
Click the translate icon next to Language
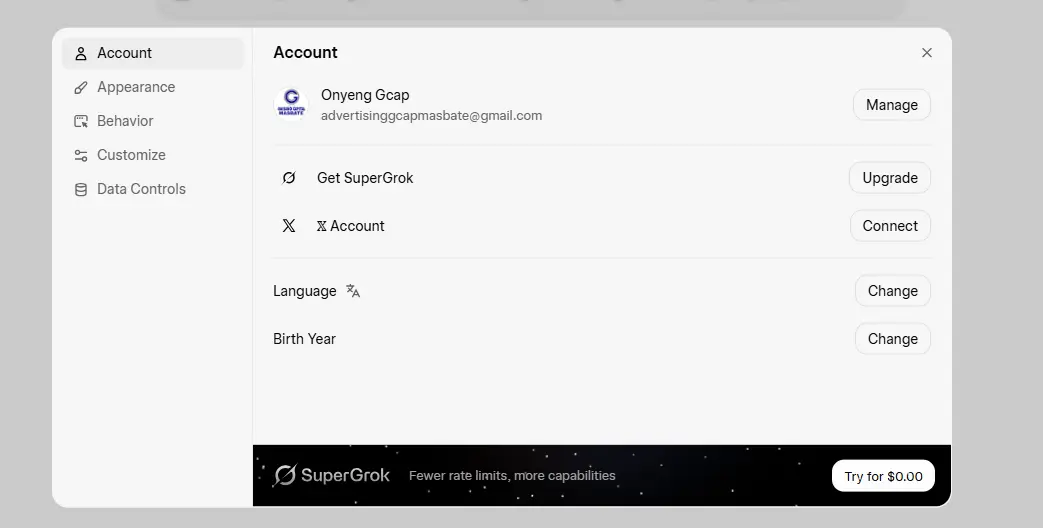(353, 291)
